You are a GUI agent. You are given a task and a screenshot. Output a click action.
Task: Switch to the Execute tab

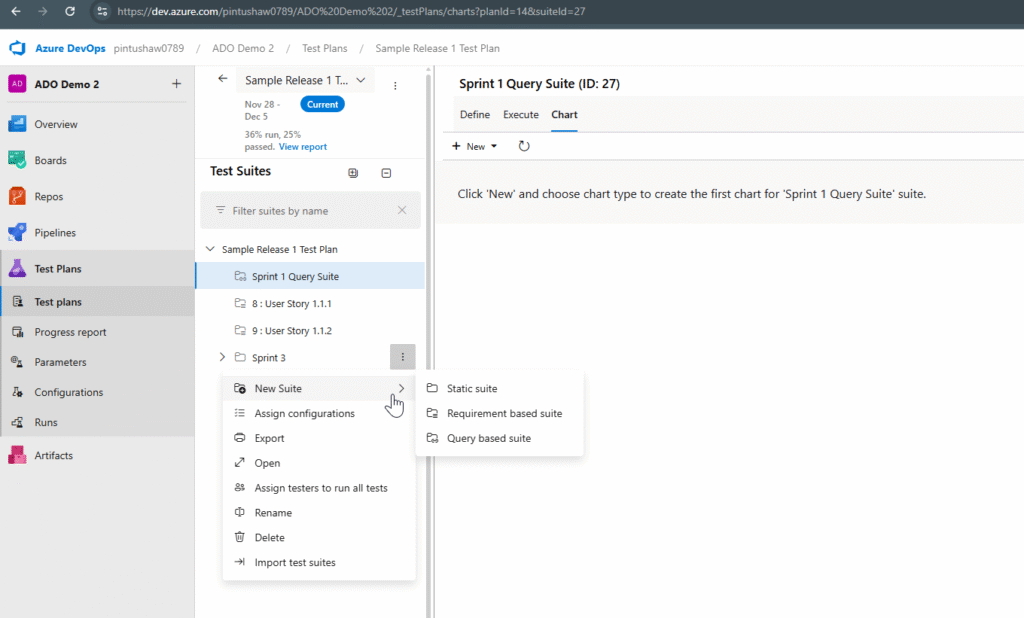pyautogui.click(x=520, y=114)
